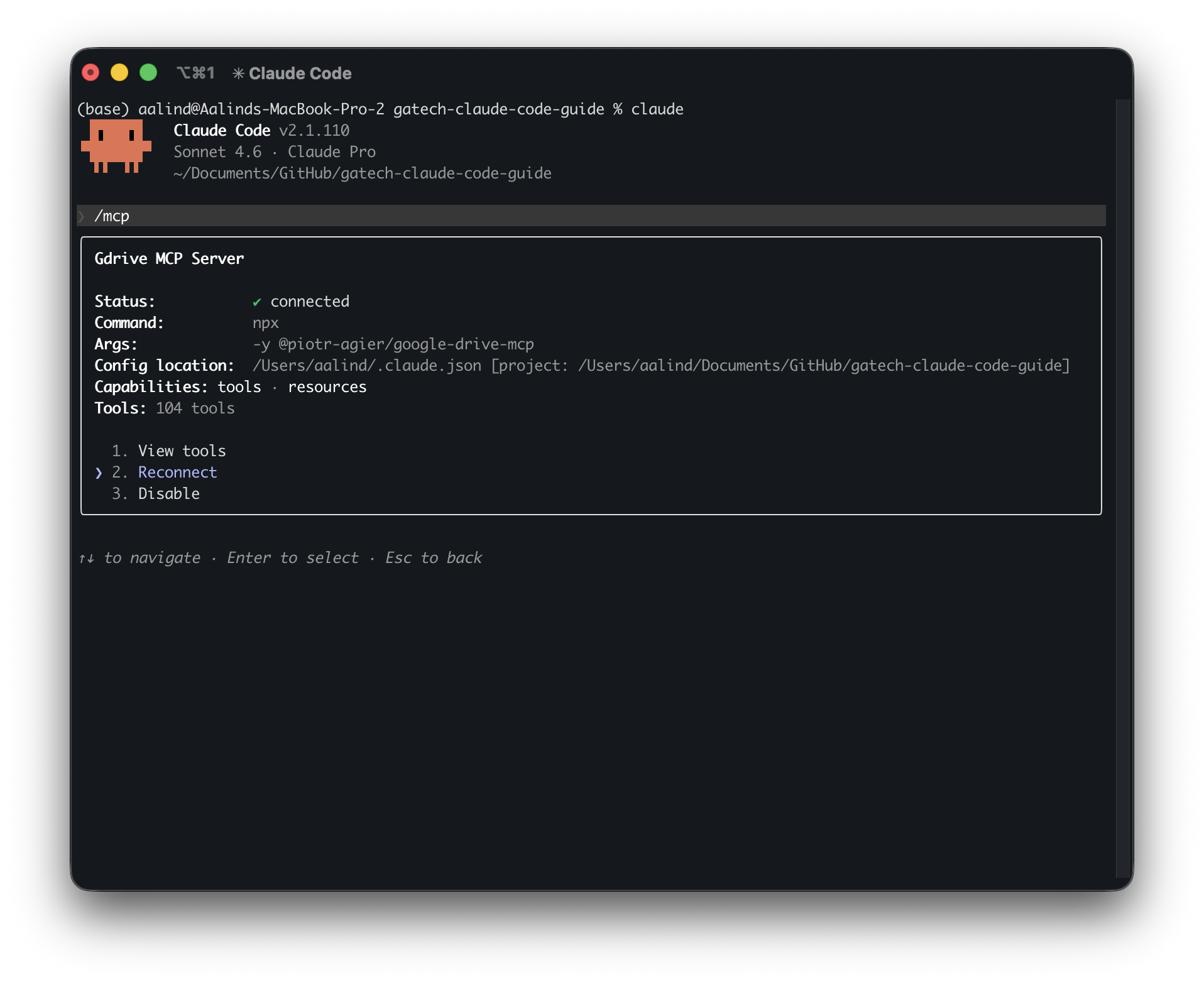Select the Reconnect option
This screenshot has width=1204, height=984.
177,473
